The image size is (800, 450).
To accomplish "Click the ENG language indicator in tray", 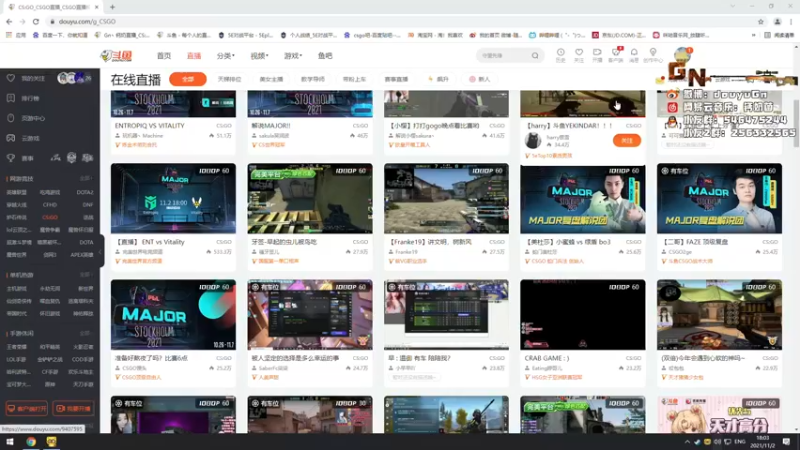I will pyautogui.click(x=739, y=442).
